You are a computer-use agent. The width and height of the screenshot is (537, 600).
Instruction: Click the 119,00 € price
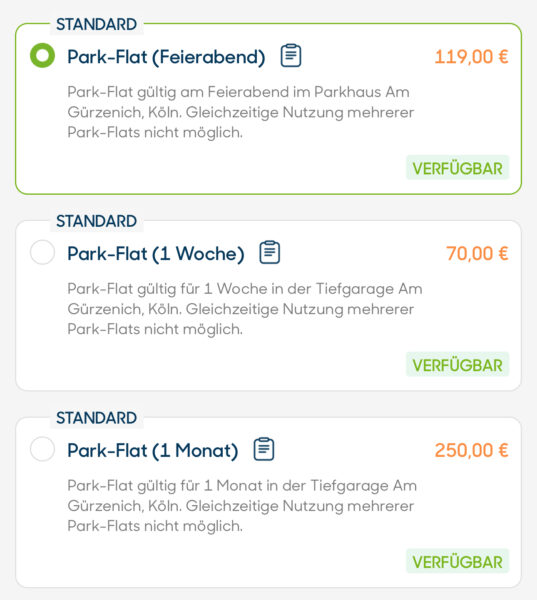(x=471, y=57)
